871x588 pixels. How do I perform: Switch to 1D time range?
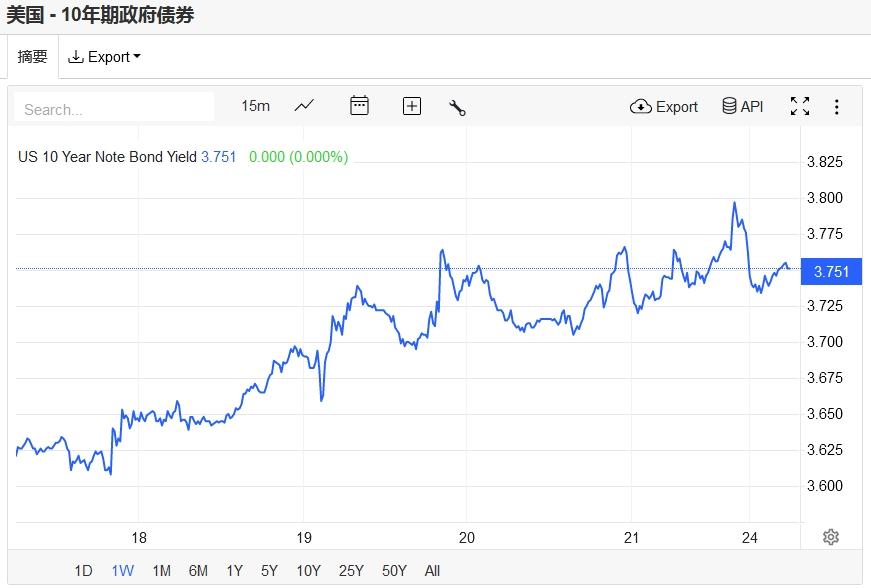pos(83,571)
